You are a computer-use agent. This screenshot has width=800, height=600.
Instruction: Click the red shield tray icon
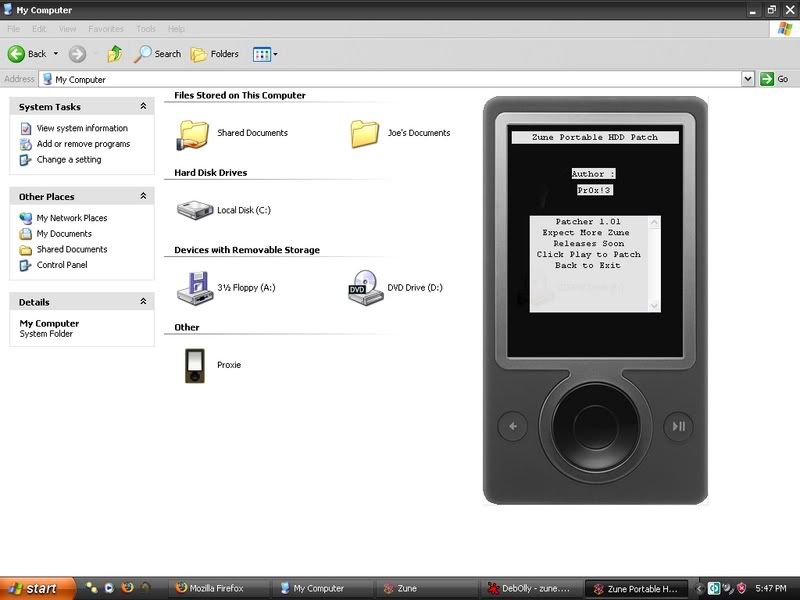[x=741, y=588]
